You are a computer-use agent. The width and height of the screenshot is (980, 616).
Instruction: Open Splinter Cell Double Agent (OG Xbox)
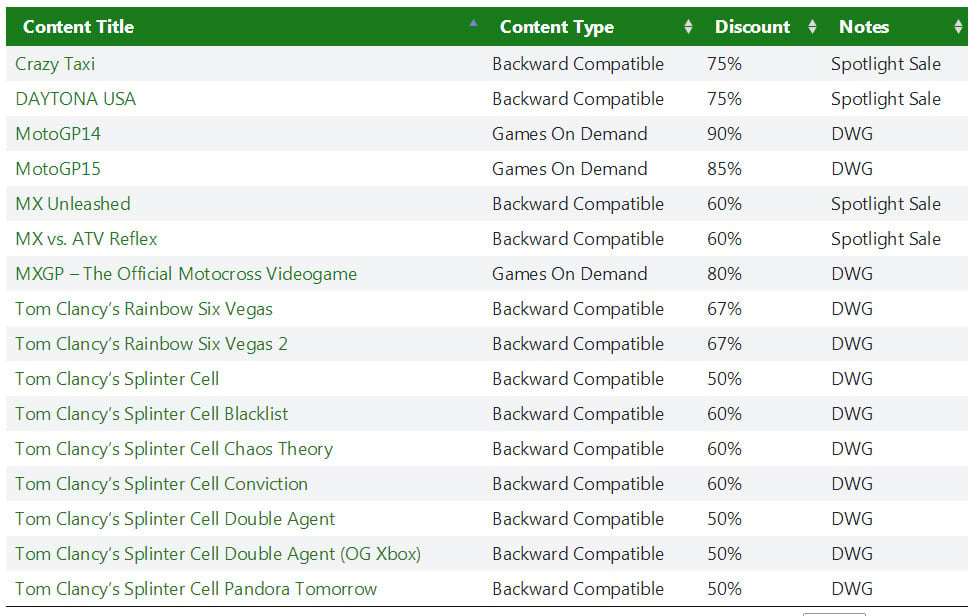(218, 554)
